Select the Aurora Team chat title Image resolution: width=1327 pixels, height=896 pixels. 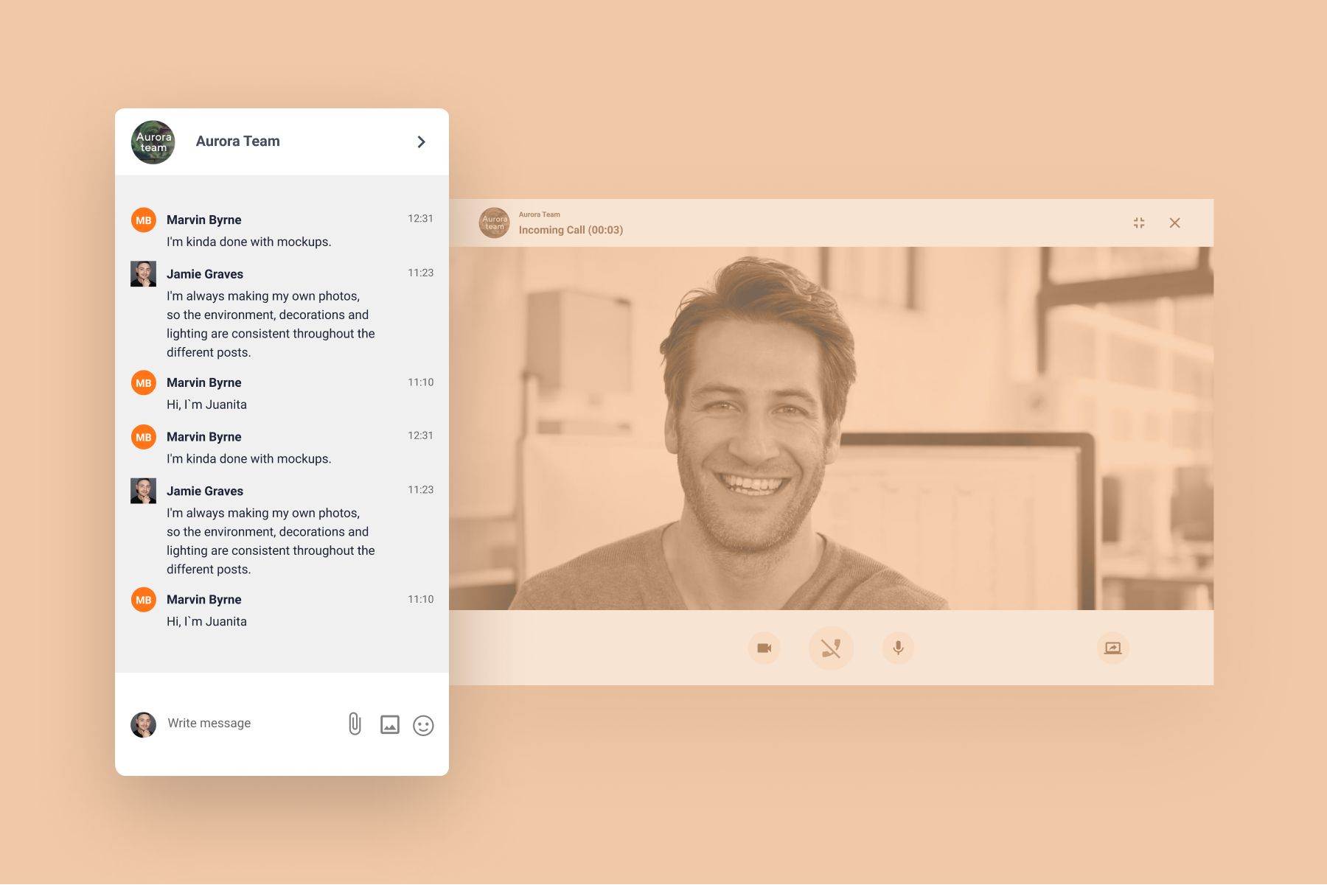pyautogui.click(x=237, y=141)
